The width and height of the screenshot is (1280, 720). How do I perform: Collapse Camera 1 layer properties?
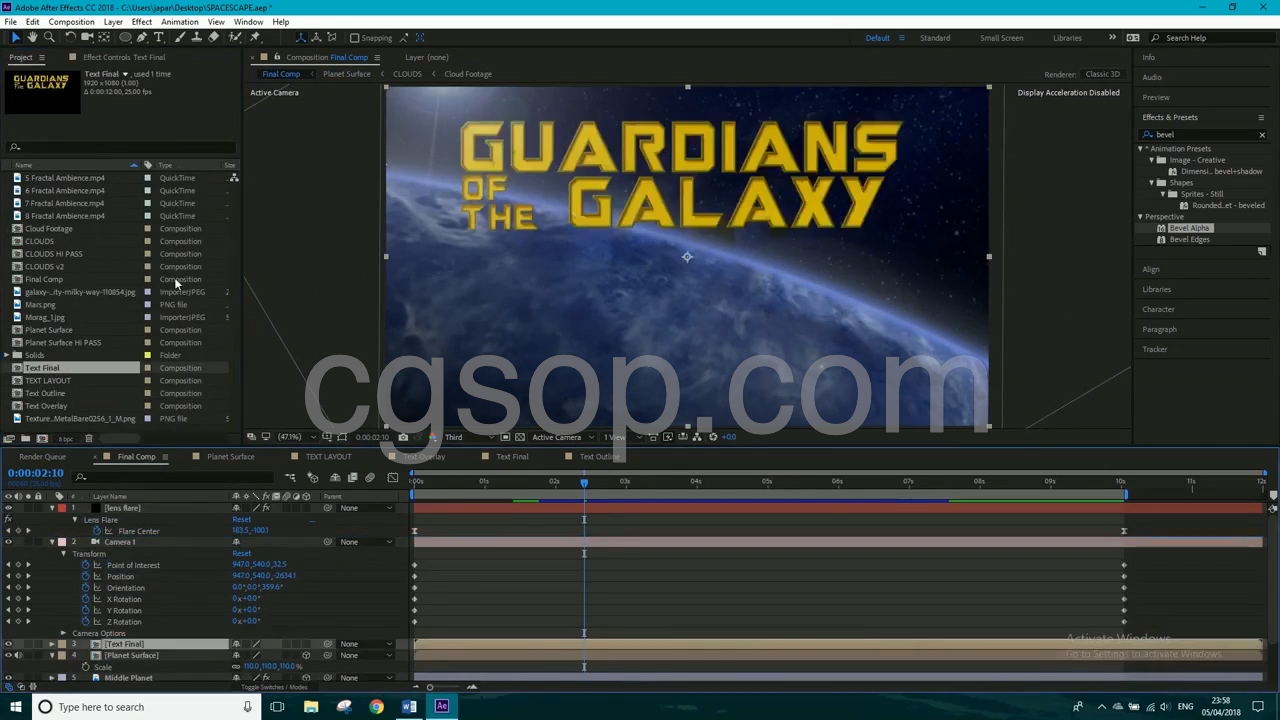coord(52,542)
